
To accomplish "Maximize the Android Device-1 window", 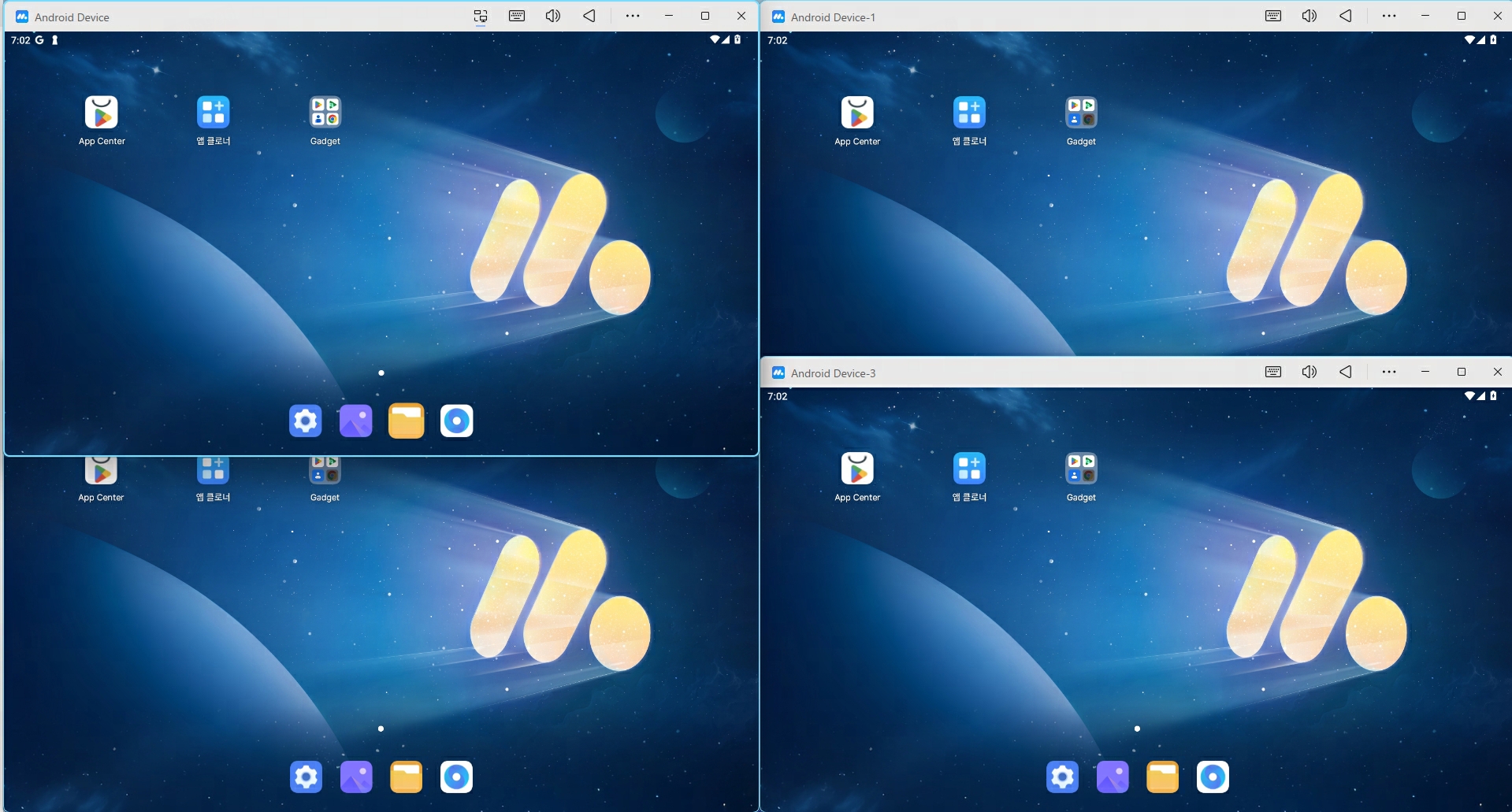I will (1462, 16).
